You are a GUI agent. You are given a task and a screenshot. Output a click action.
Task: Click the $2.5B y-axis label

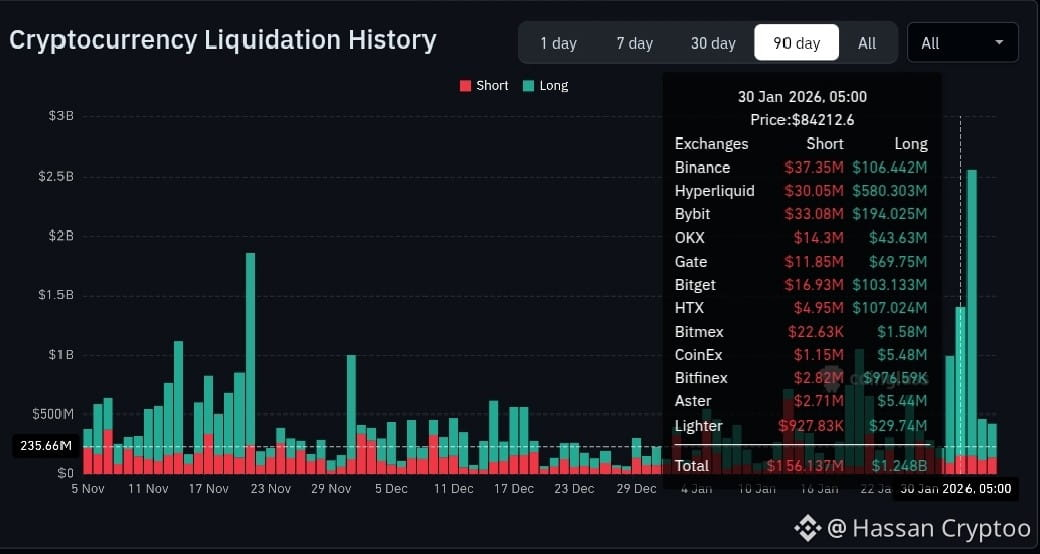pos(56,176)
